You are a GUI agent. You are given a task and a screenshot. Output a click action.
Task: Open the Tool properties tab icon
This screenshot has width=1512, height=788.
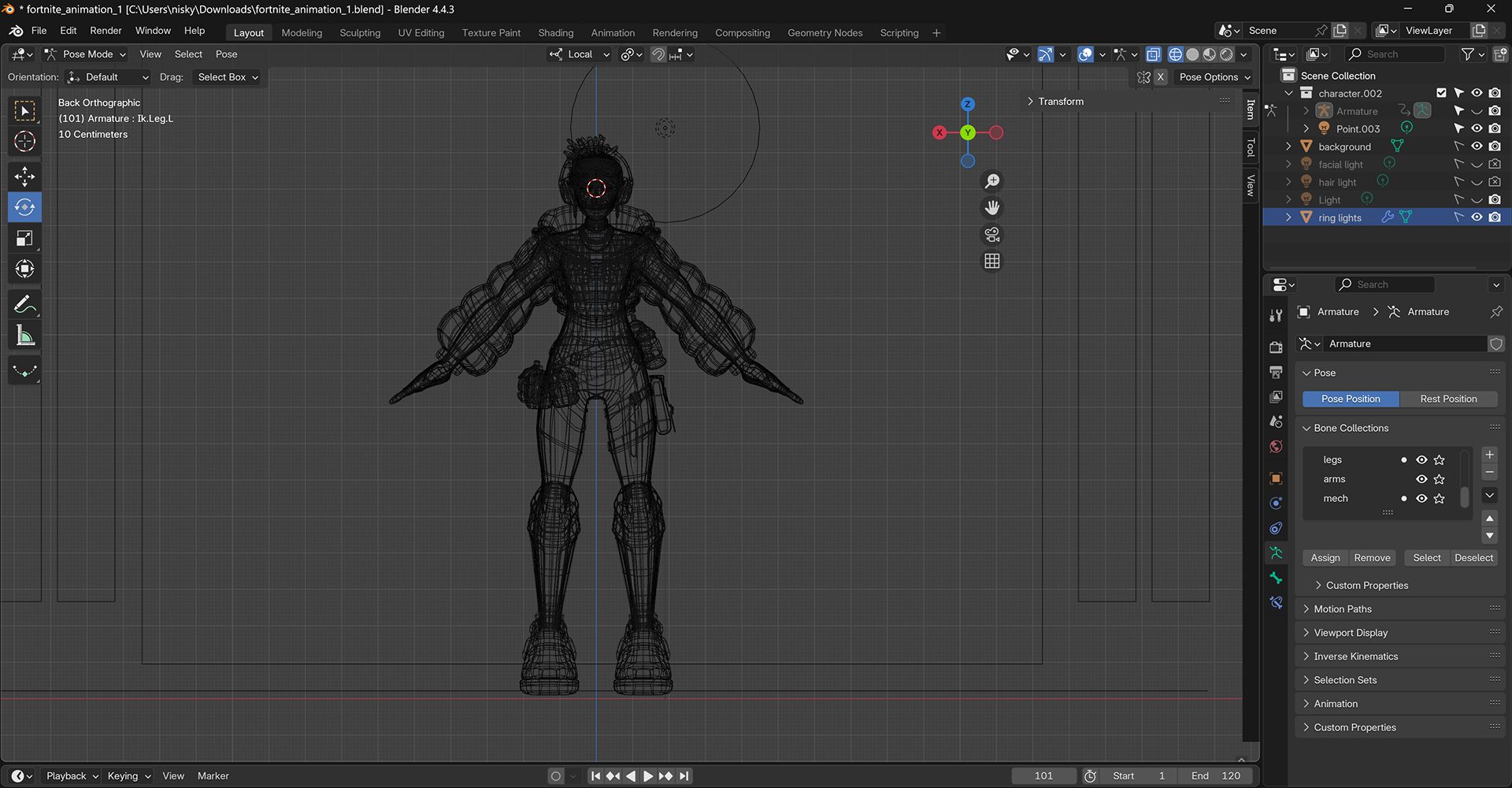coord(1276,316)
